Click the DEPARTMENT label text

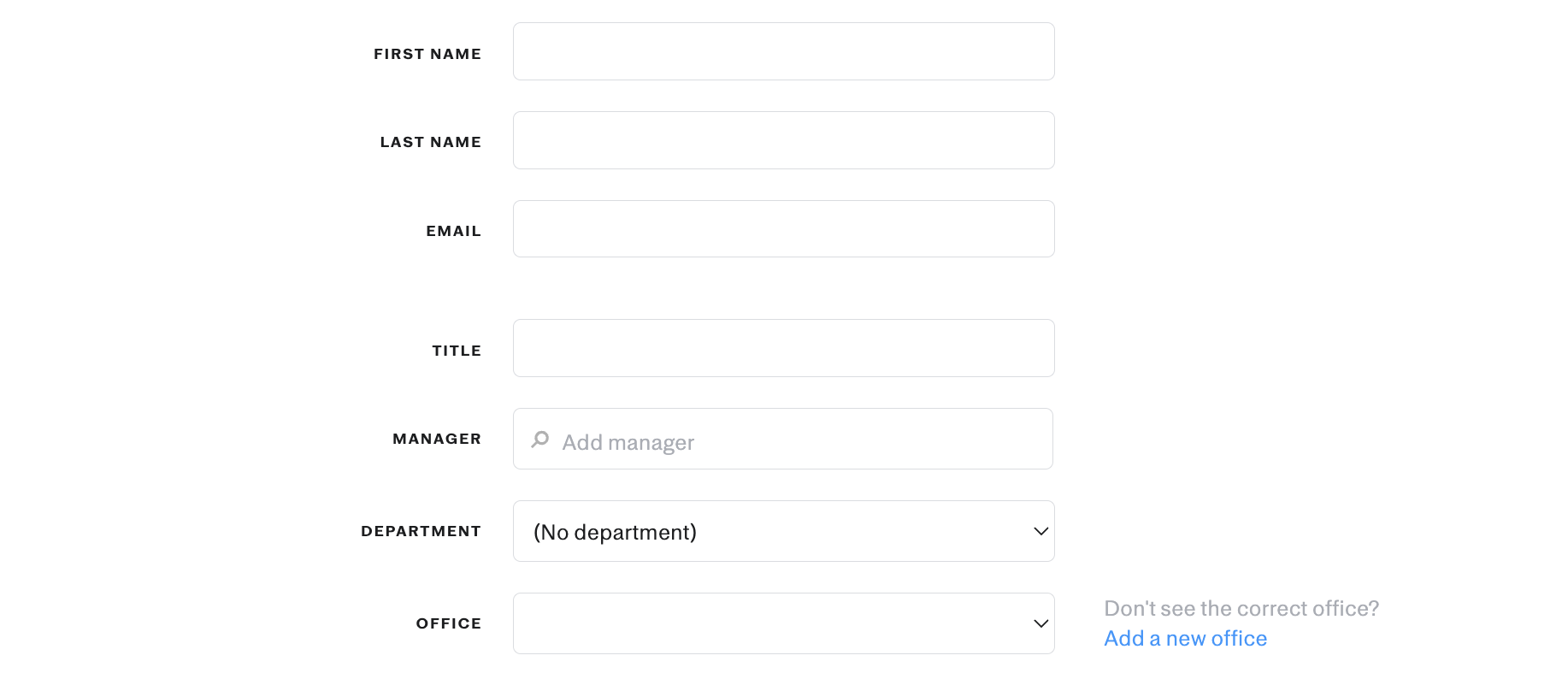tap(421, 531)
